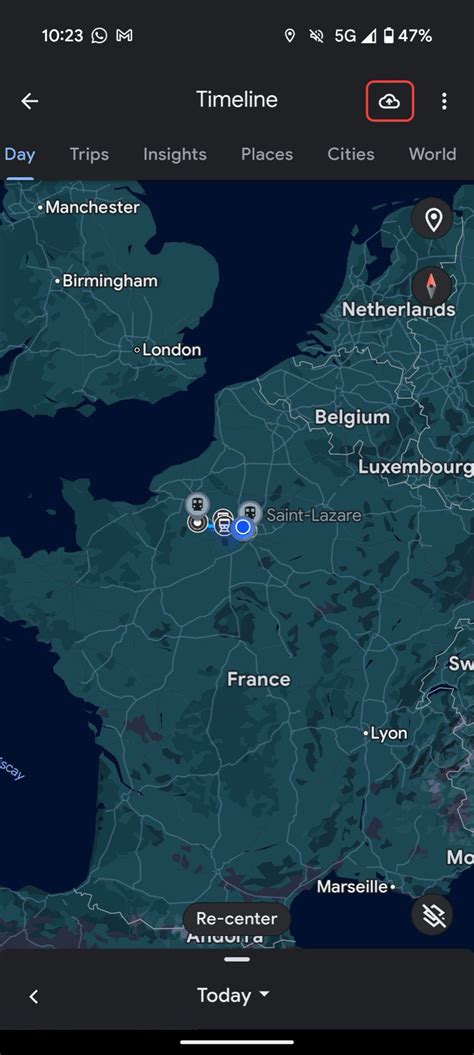Go back using the top arrow

[30, 101]
